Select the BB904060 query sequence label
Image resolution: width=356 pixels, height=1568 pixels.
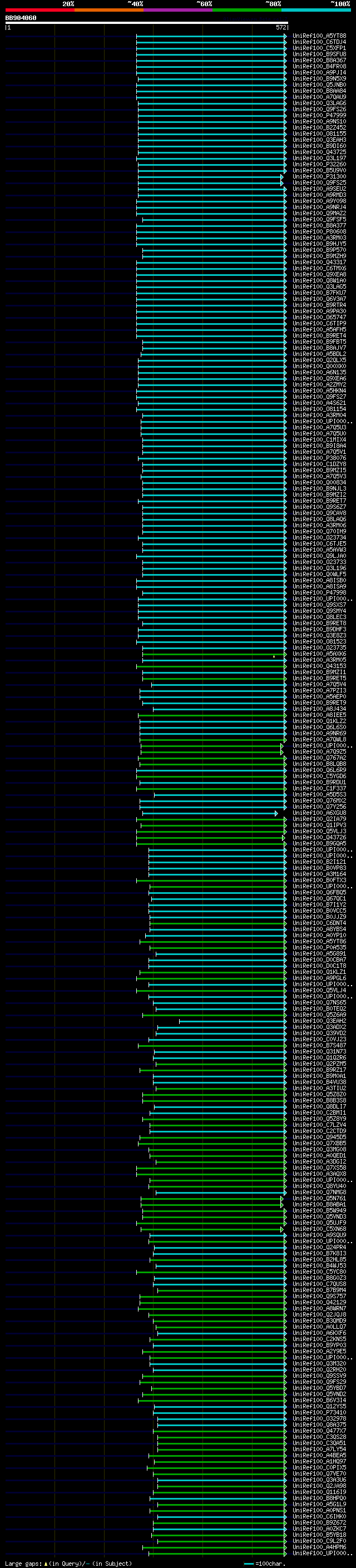pos(21,18)
